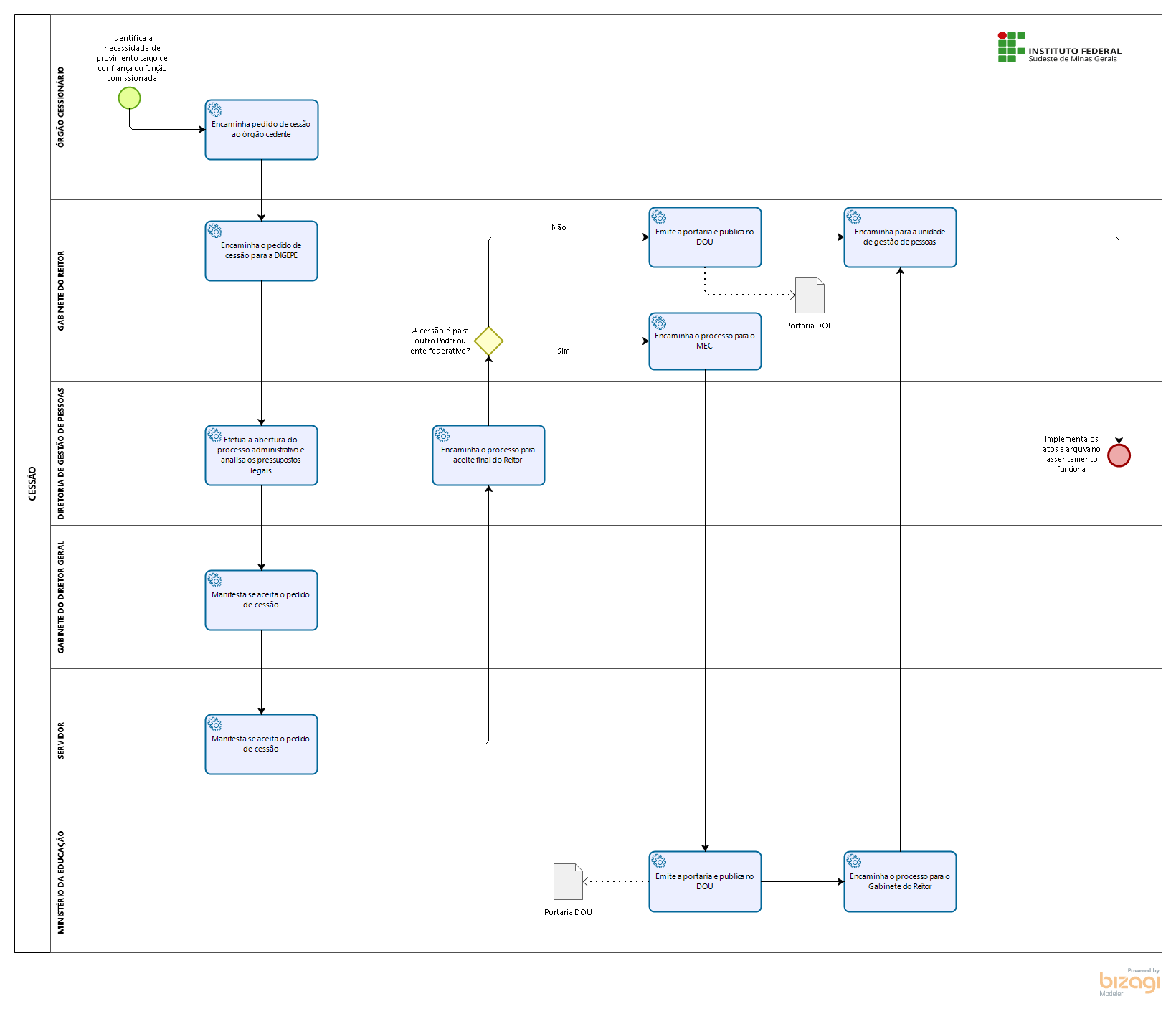This screenshot has height=1019, width=1176.
Task: Click gear icon on 'Encaminha pedido de cessão ao órgão cedente' task
Action: [x=215, y=110]
